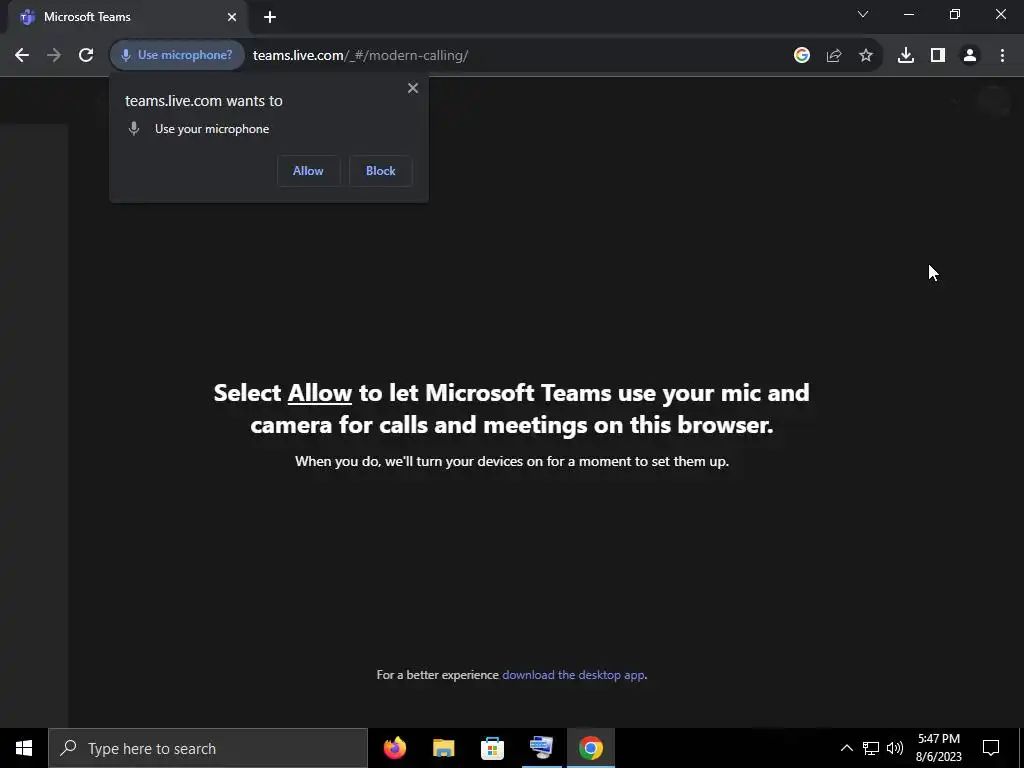
Task: Switch to the computer monitor app in taskbar
Action: [541, 748]
